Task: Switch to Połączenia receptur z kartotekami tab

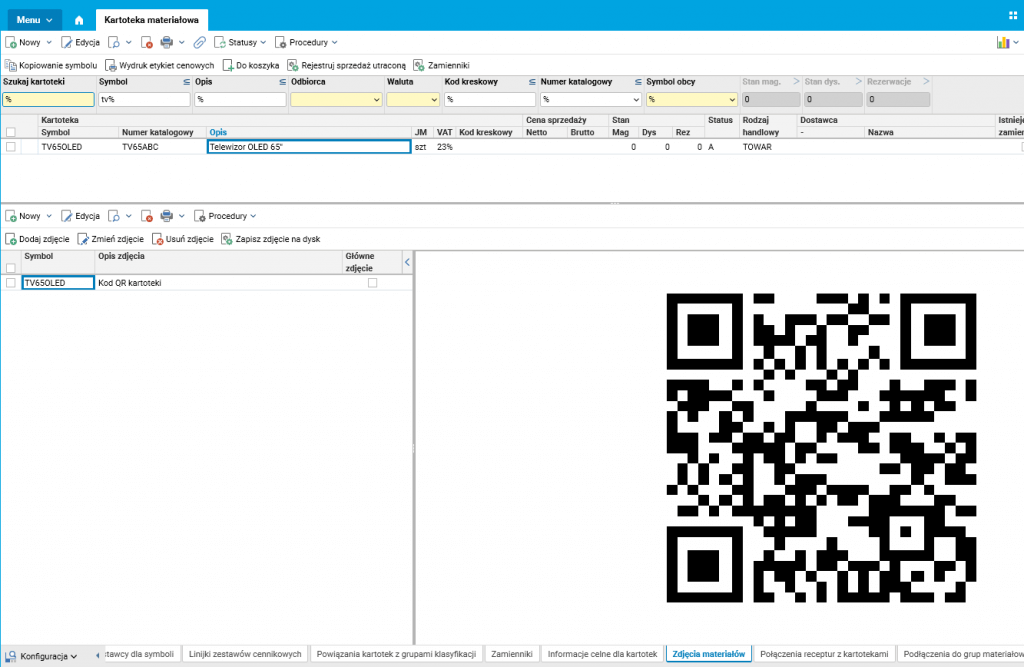Action: coord(824,654)
